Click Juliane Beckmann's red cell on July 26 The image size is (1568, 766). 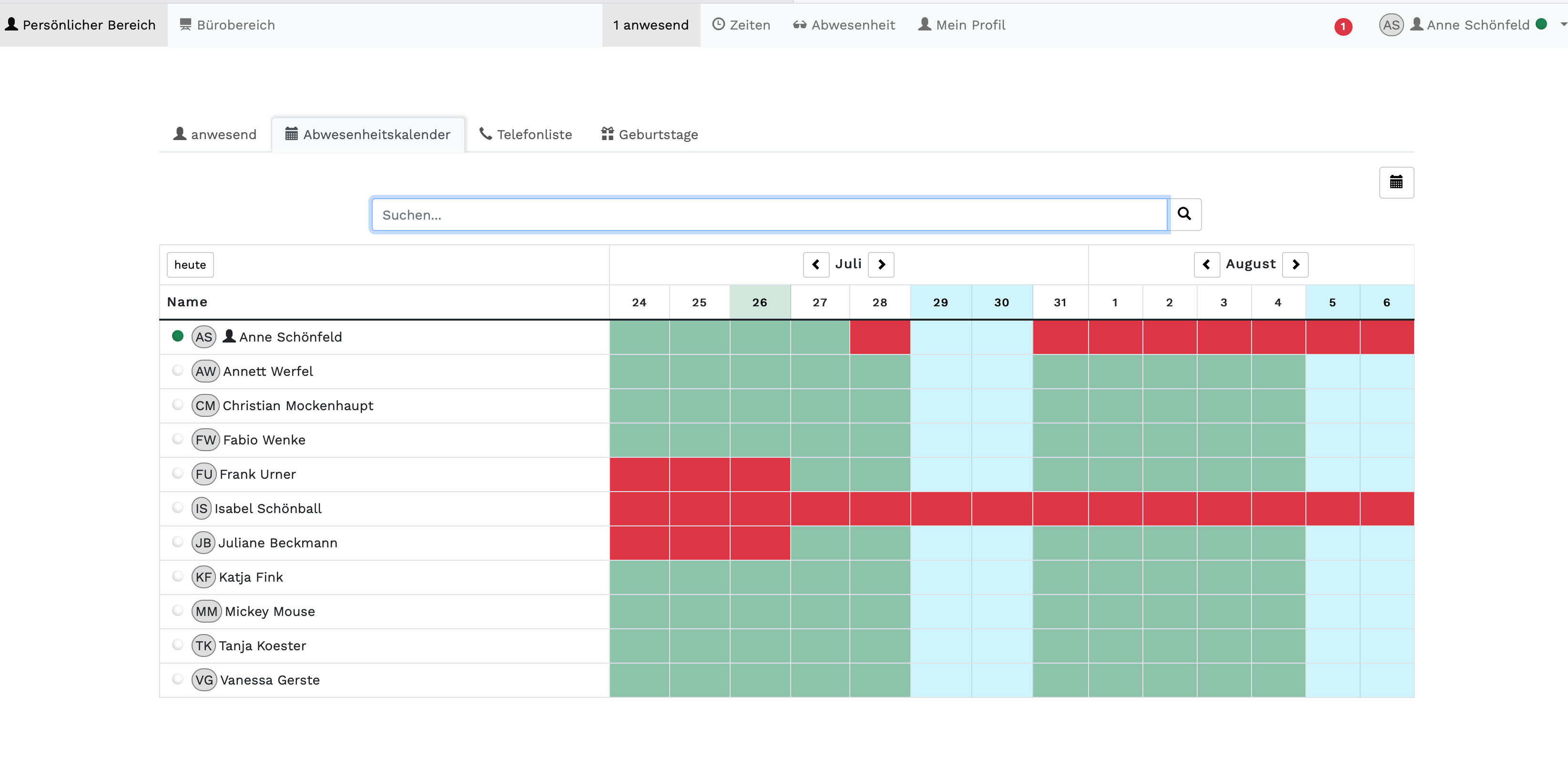click(760, 543)
